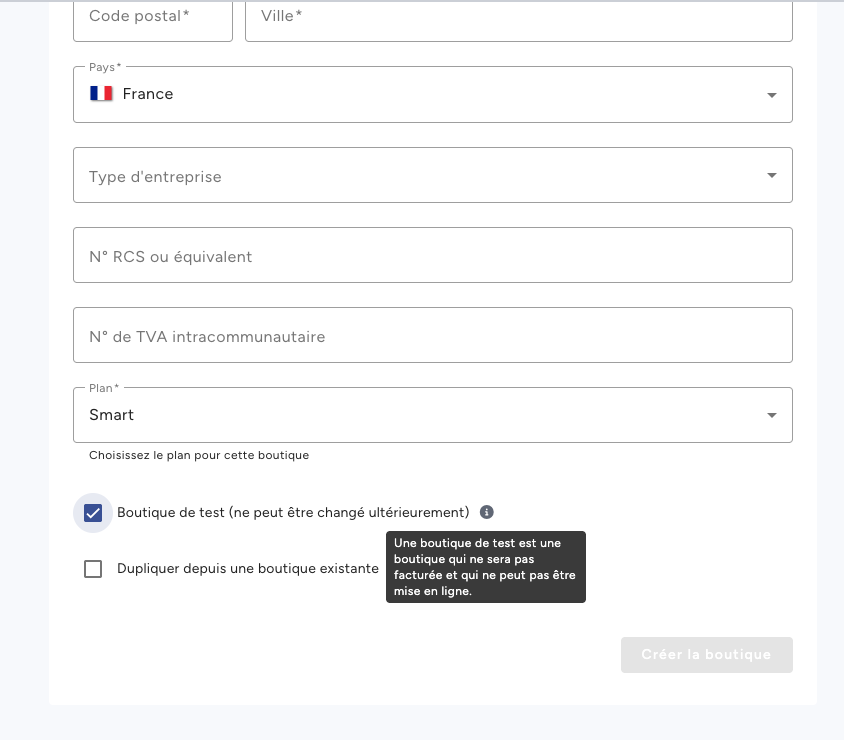Click the Plan field label
The width and height of the screenshot is (844, 740).
coord(104,388)
